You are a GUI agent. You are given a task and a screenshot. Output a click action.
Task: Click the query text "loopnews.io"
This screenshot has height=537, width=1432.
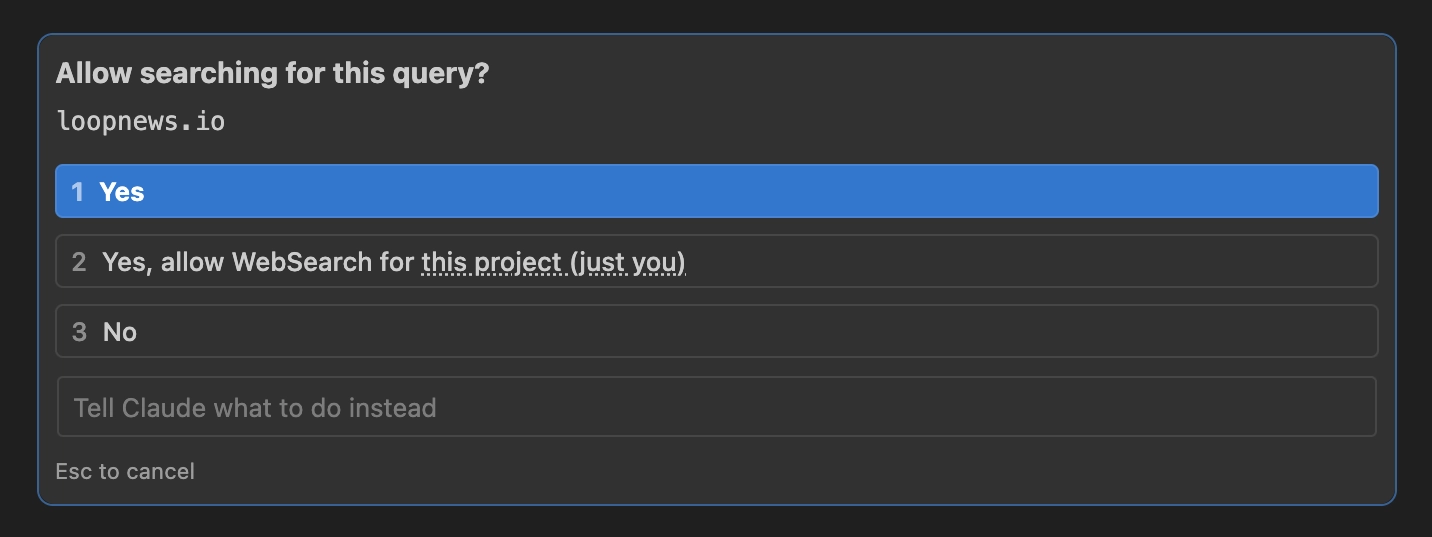(140, 122)
